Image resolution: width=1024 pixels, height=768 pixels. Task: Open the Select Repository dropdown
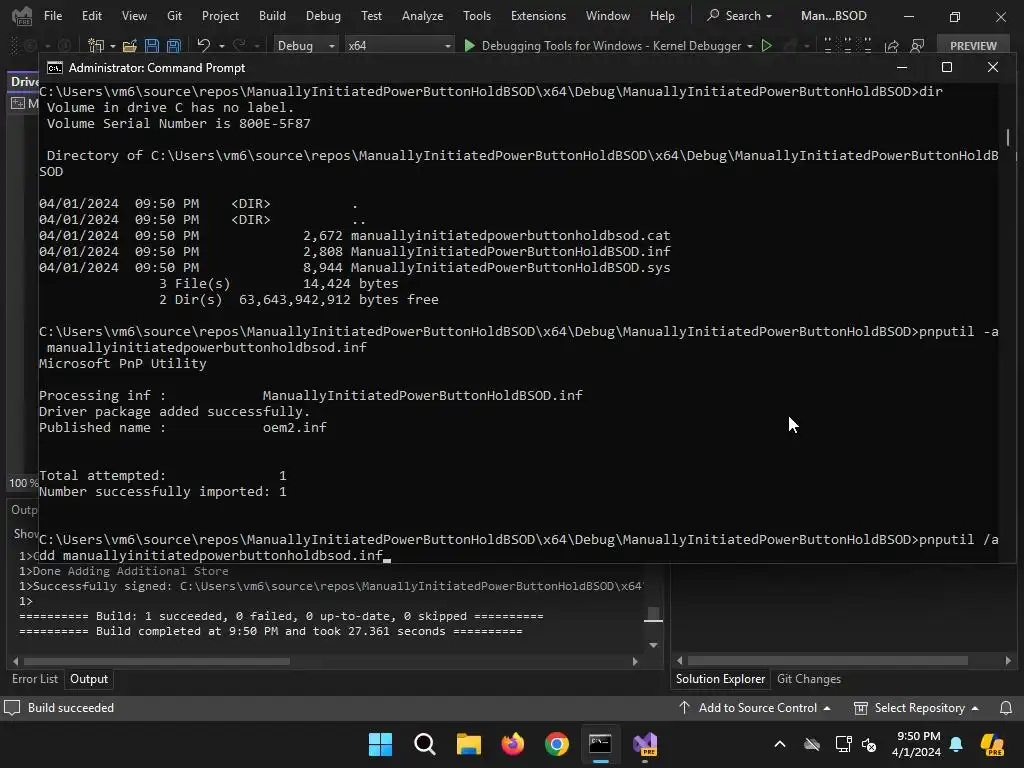pos(916,708)
